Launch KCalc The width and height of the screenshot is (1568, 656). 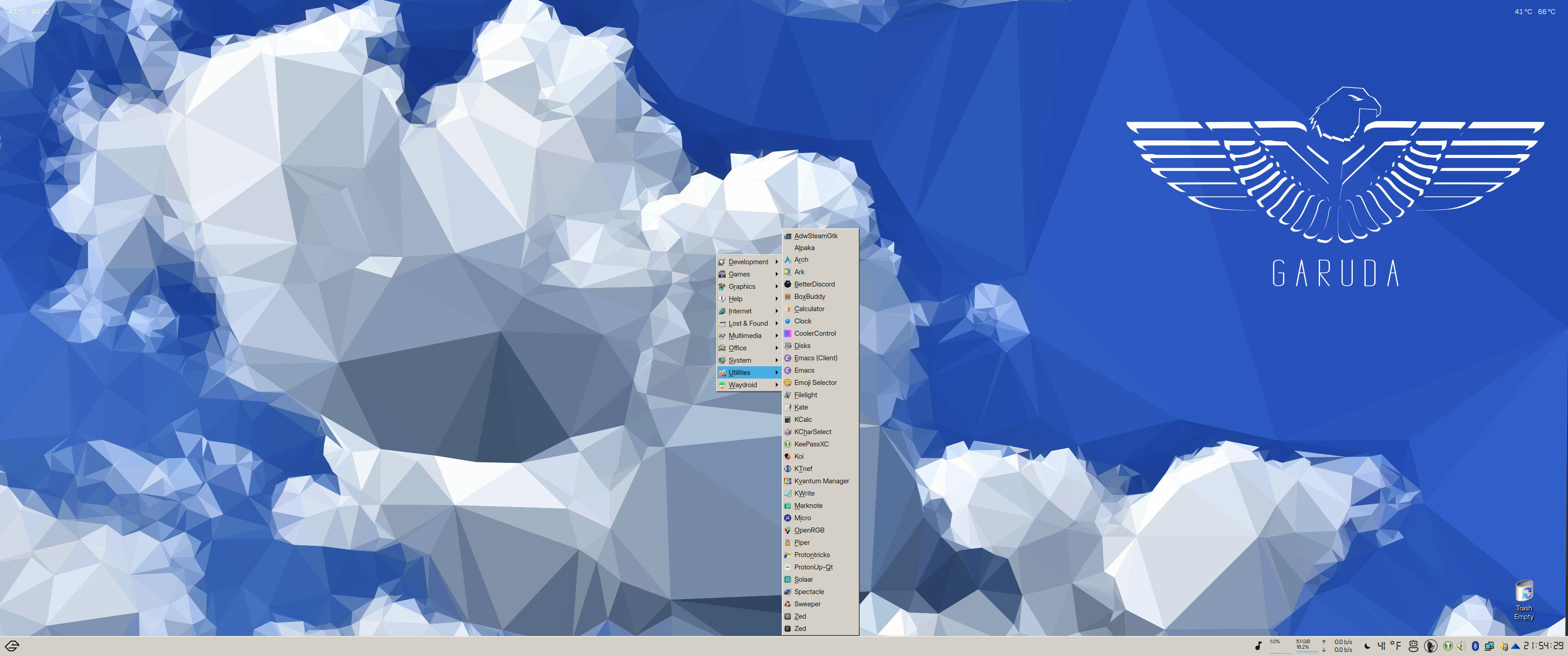[x=820, y=420]
